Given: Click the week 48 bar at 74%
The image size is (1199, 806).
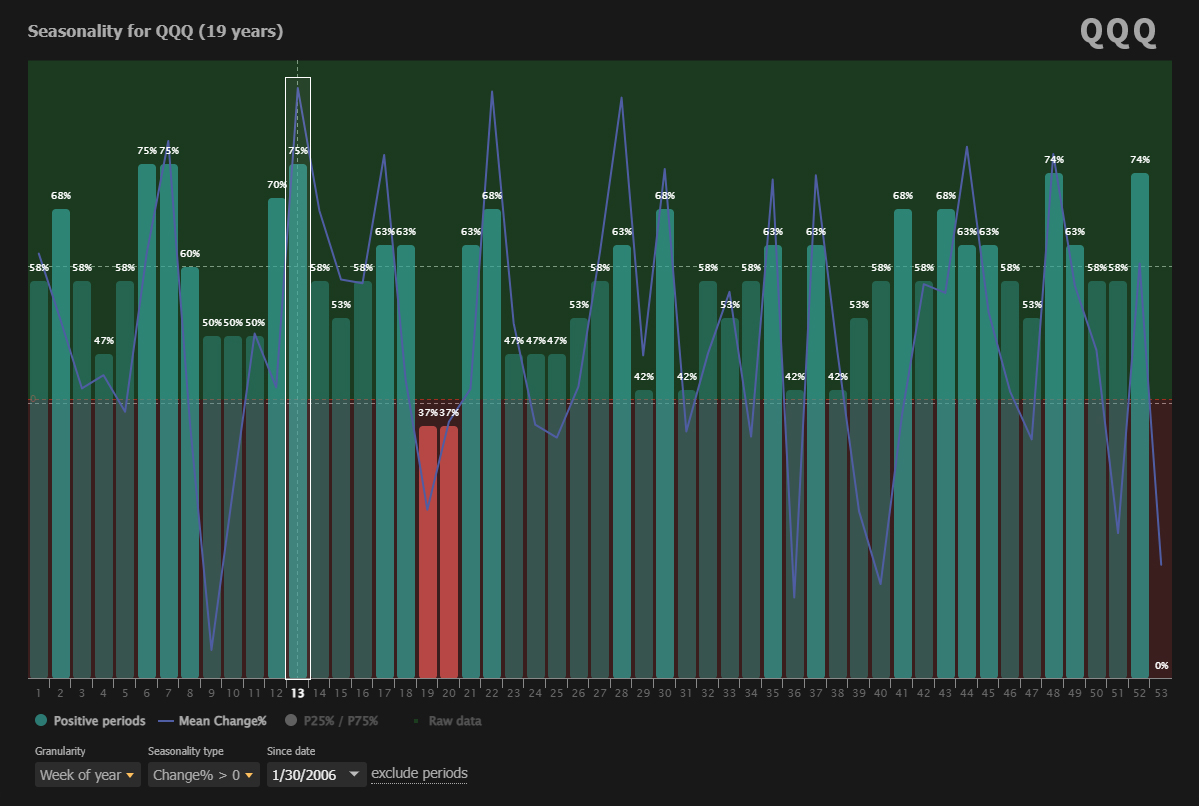Looking at the screenshot, I should point(1054,425).
